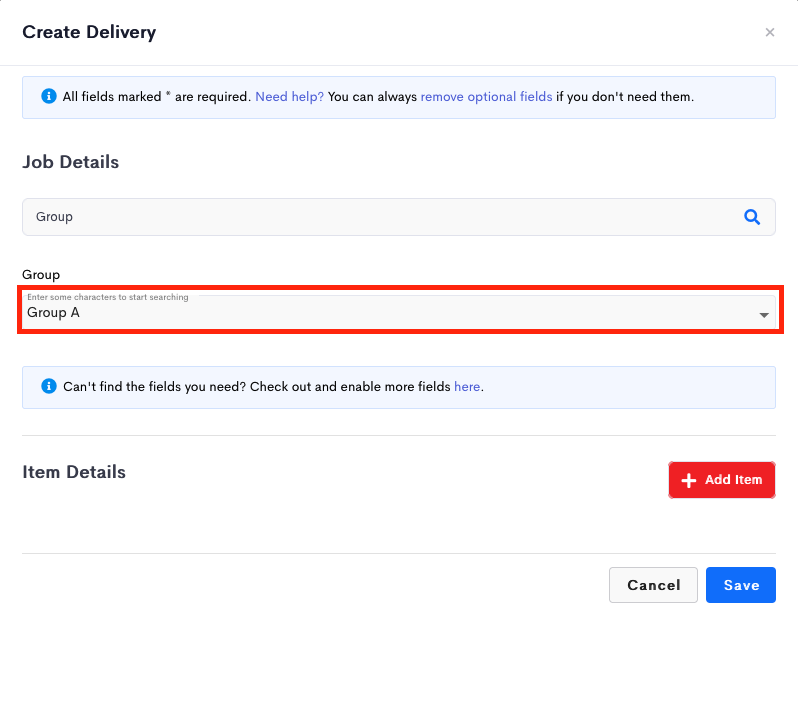This screenshot has height=702, width=798.
Task: Click the red Add Item button
Action: tap(721, 480)
